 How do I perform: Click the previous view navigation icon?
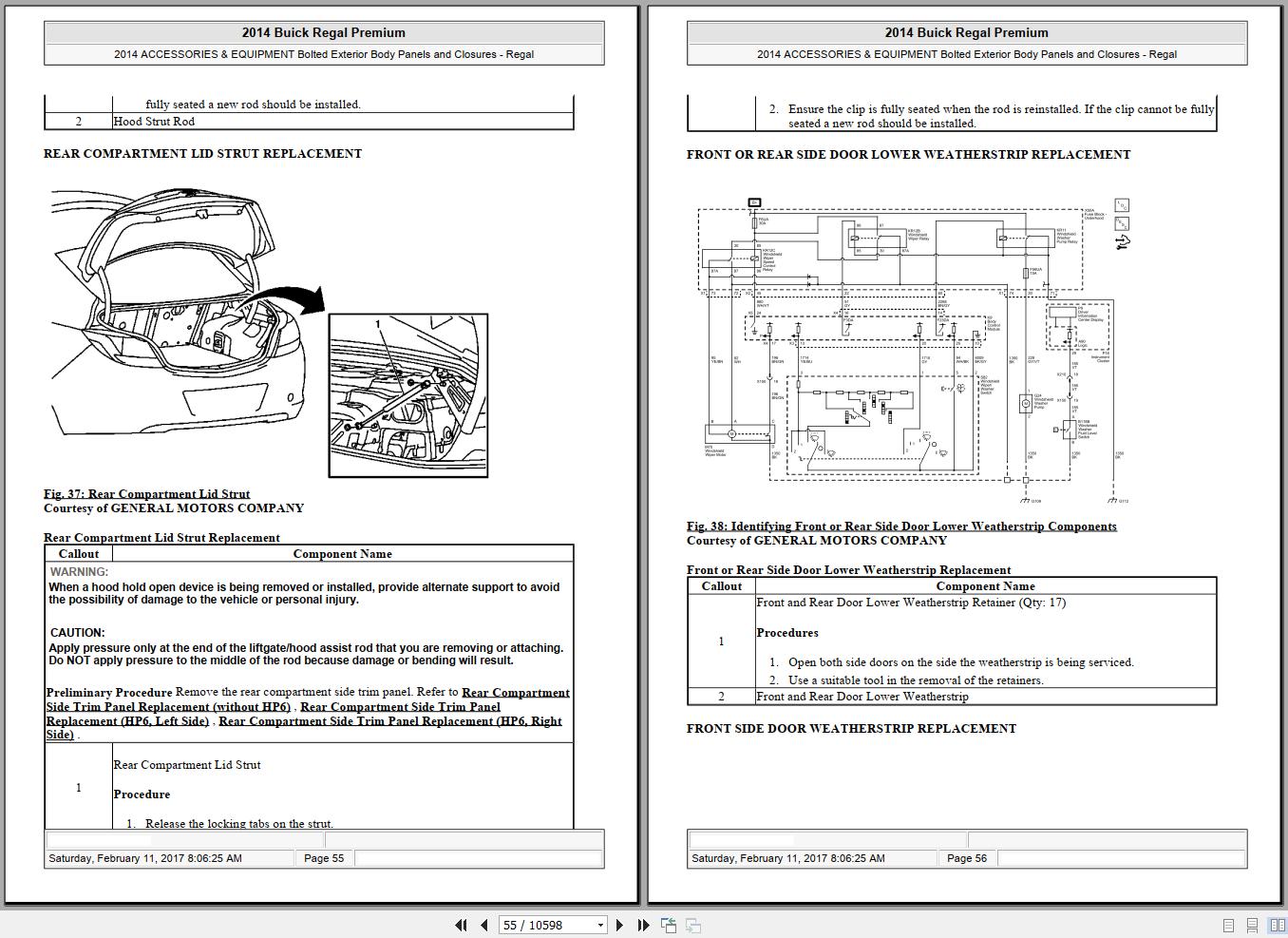coord(669,925)
